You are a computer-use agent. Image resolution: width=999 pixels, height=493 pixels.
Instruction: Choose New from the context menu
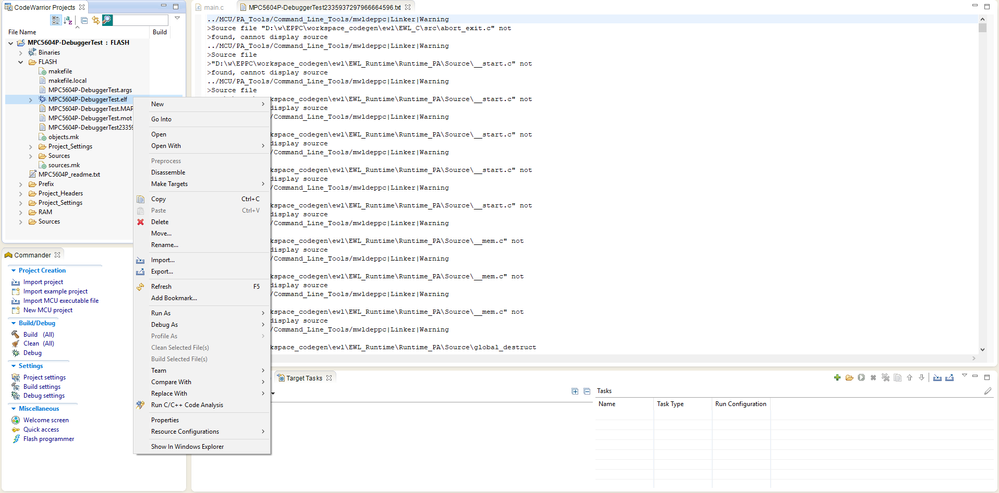pos(201,104)
